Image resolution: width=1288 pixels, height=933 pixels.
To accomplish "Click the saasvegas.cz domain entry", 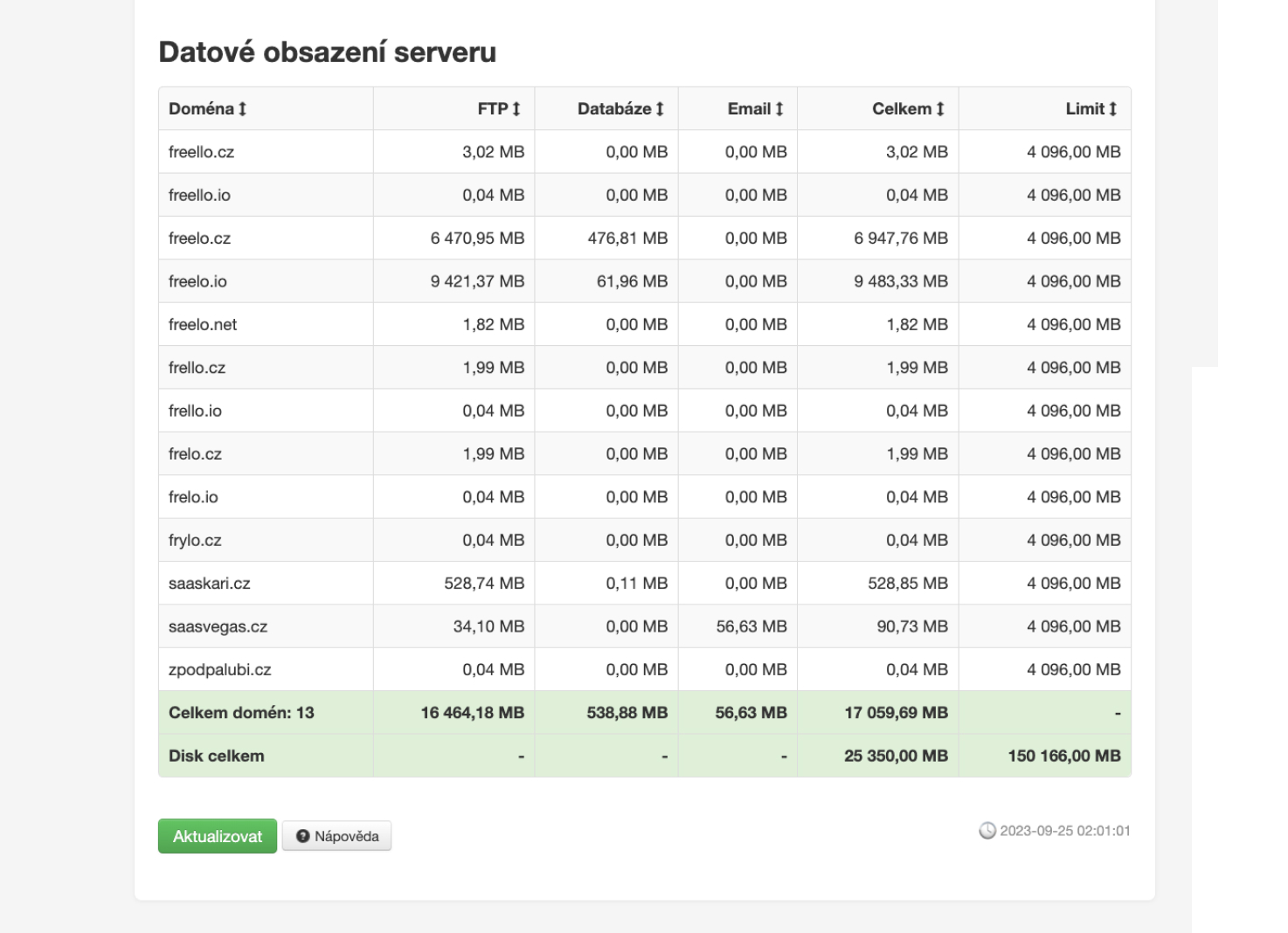I will [x=218, y=626].
